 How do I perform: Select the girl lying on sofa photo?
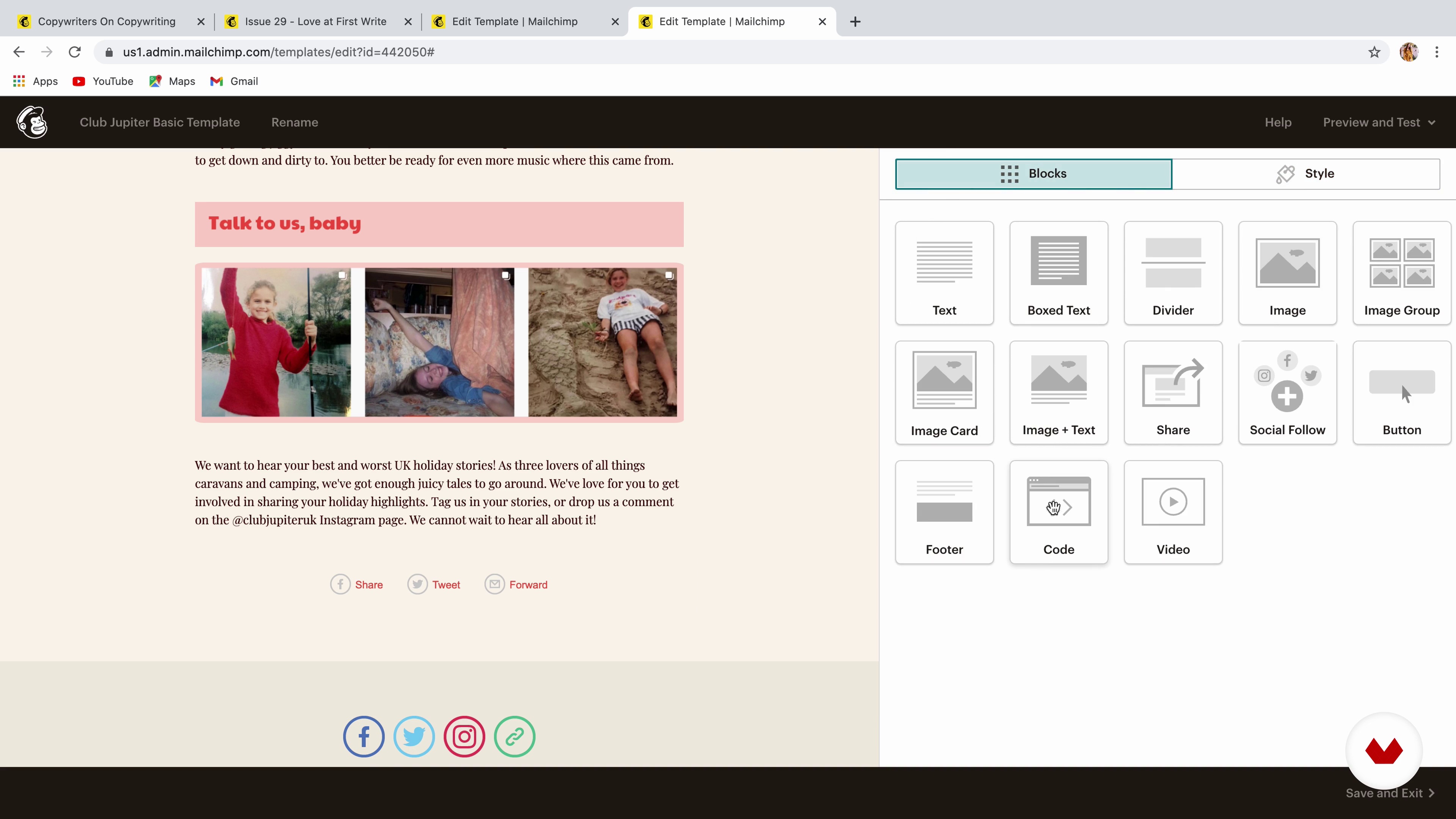[439, 342]
